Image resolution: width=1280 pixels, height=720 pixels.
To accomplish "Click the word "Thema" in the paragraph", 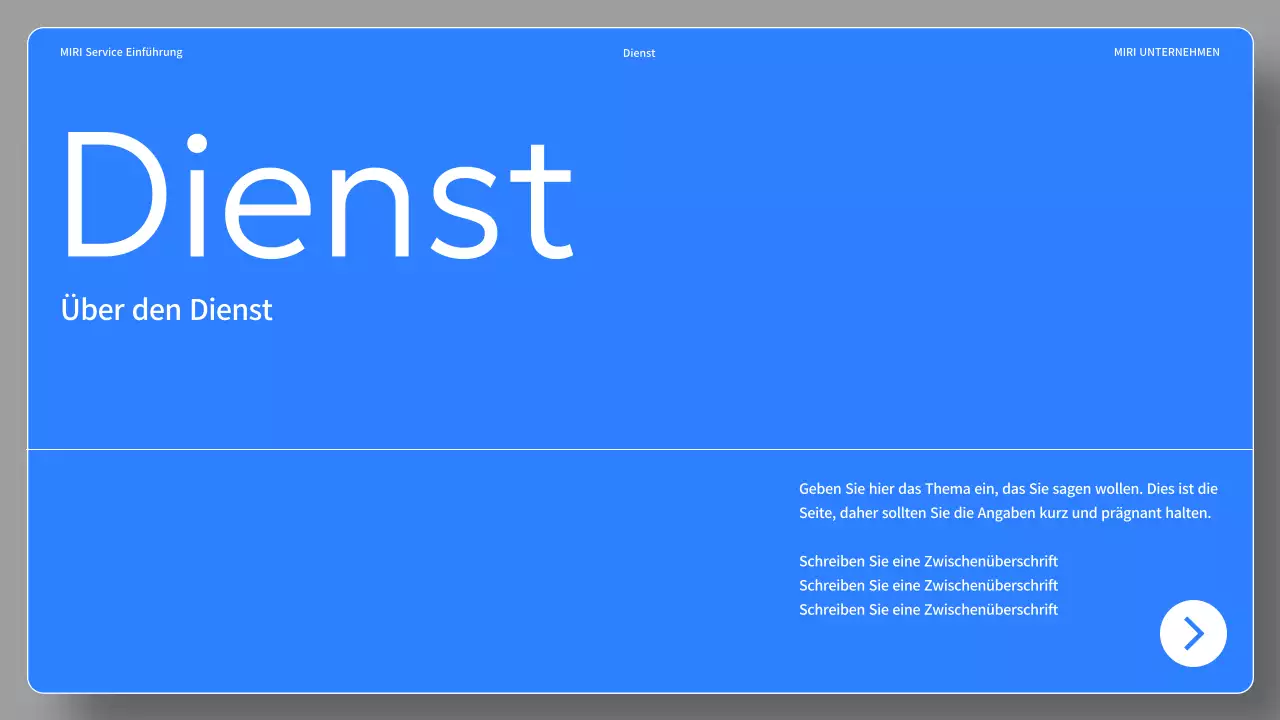I will 946,489.
